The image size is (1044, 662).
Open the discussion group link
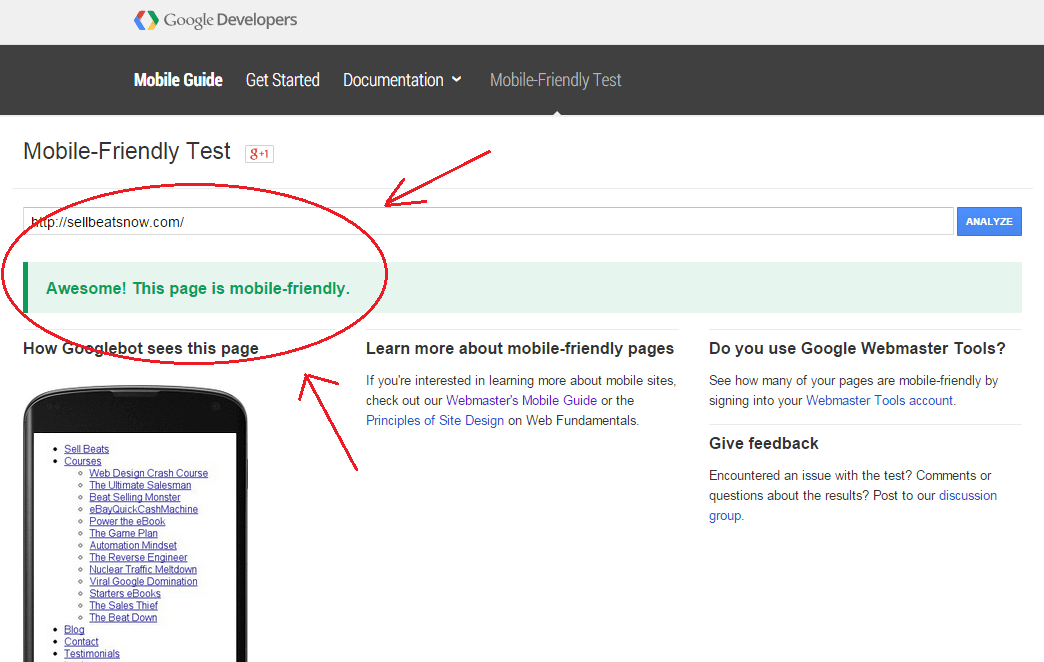(x=853, y=505)
